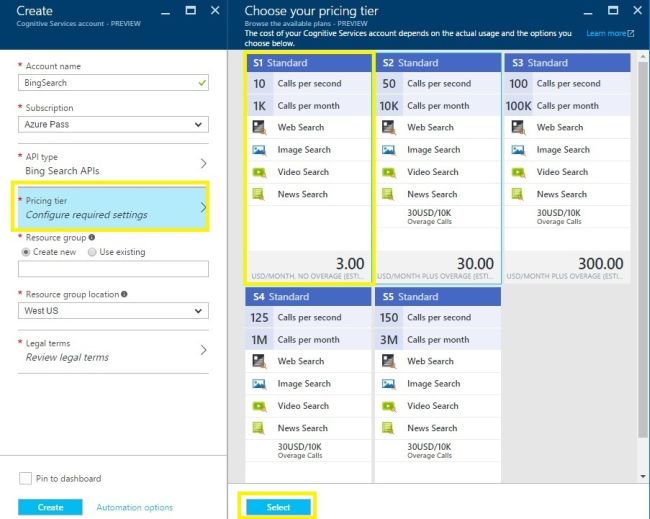Open the Automation options link
This screenshot has height=519, width=650.
(x=135, y=507)
